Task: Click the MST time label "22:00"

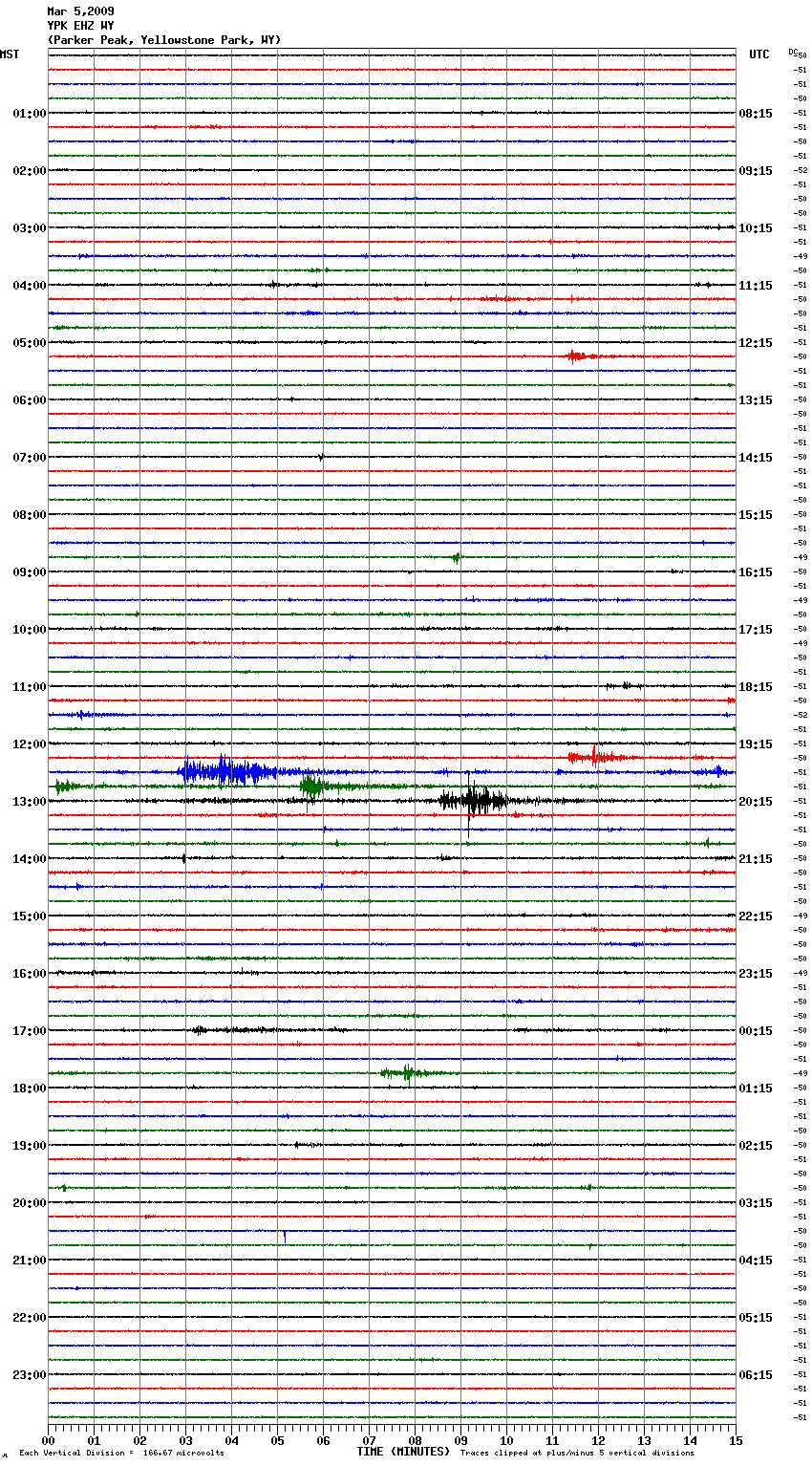Action: (30, 1318)
